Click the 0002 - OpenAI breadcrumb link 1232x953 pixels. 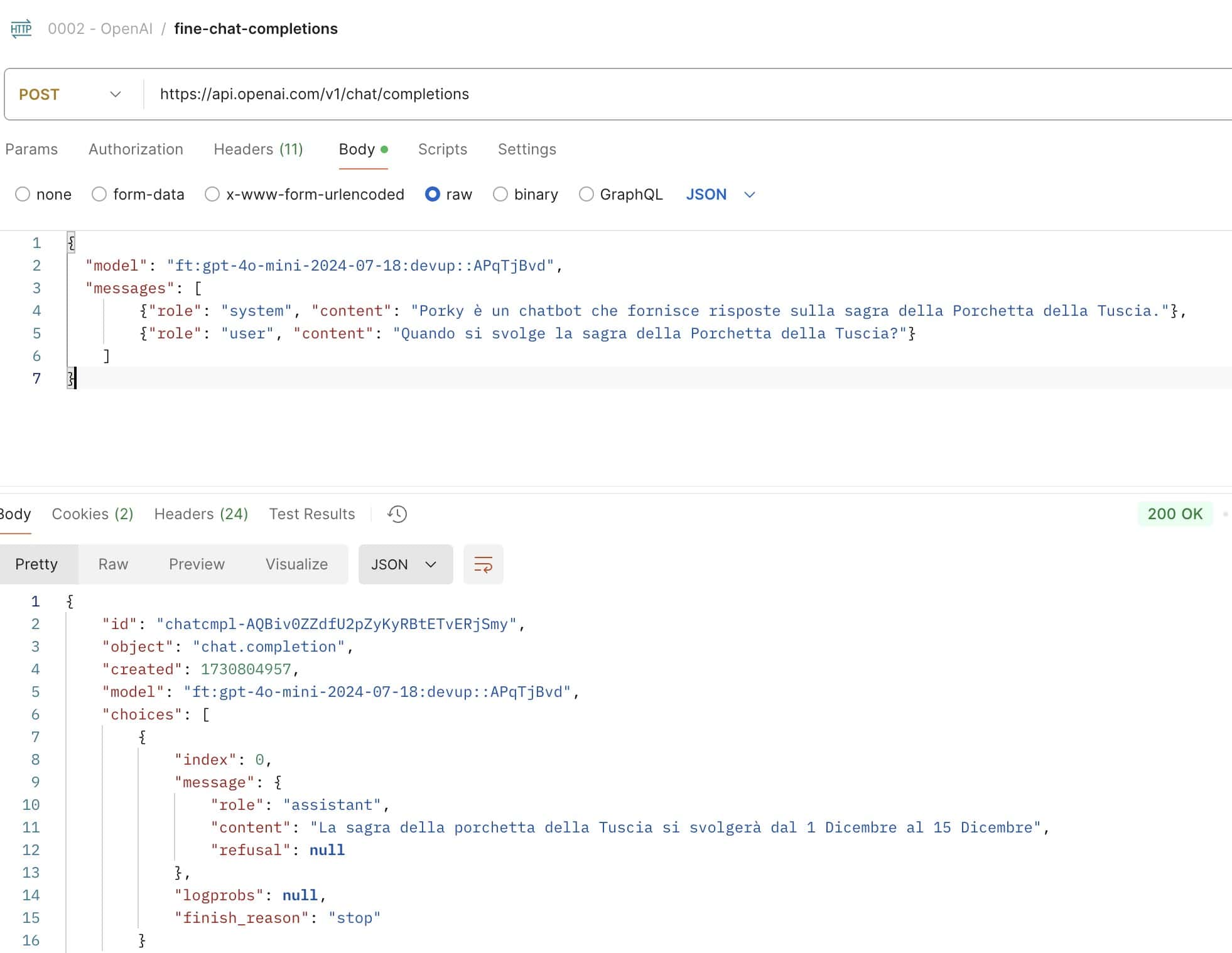coord(100,29)
